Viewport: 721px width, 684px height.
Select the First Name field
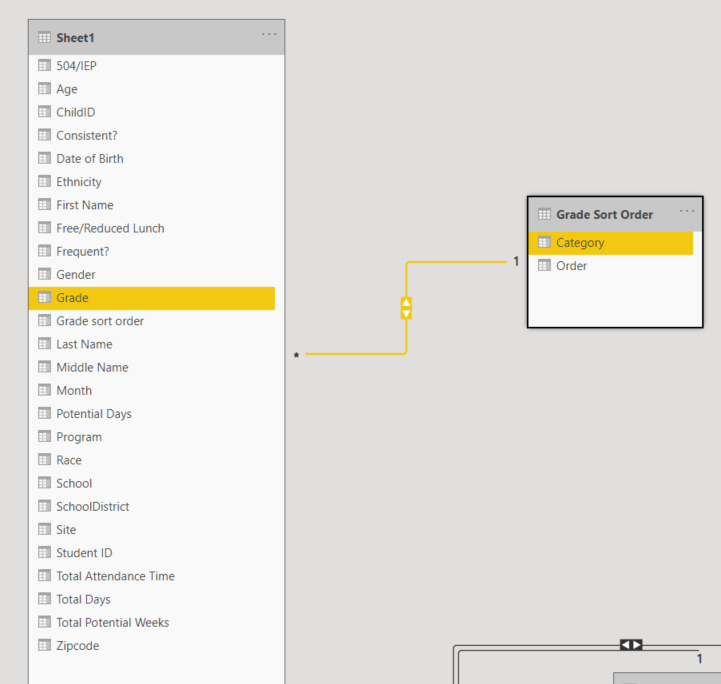coord(152,205)
